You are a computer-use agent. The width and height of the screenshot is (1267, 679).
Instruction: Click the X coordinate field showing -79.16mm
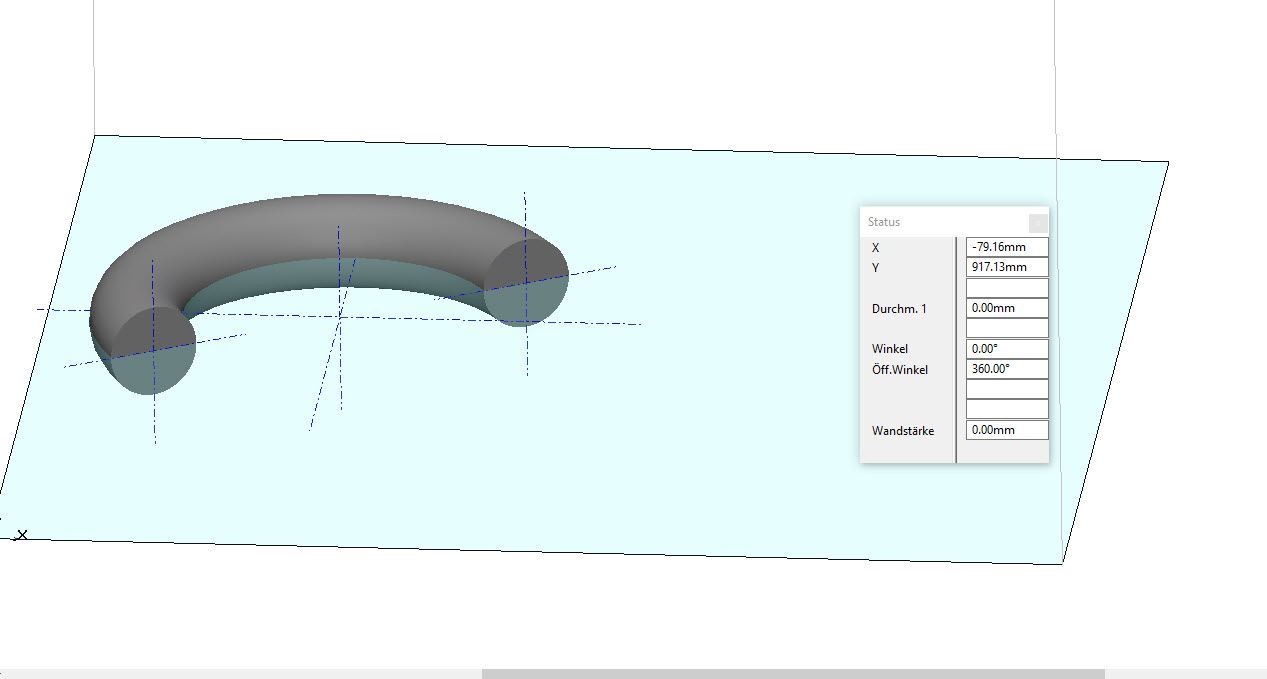tap(1007, 247)
